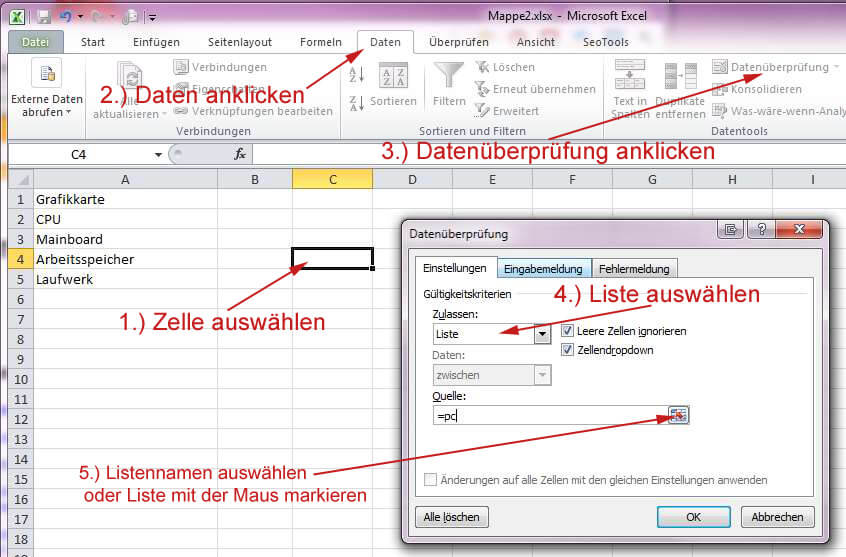846x557 pixels.
Task: Open the Undo history dropdown arrow
Action: (x=80, y=17)
